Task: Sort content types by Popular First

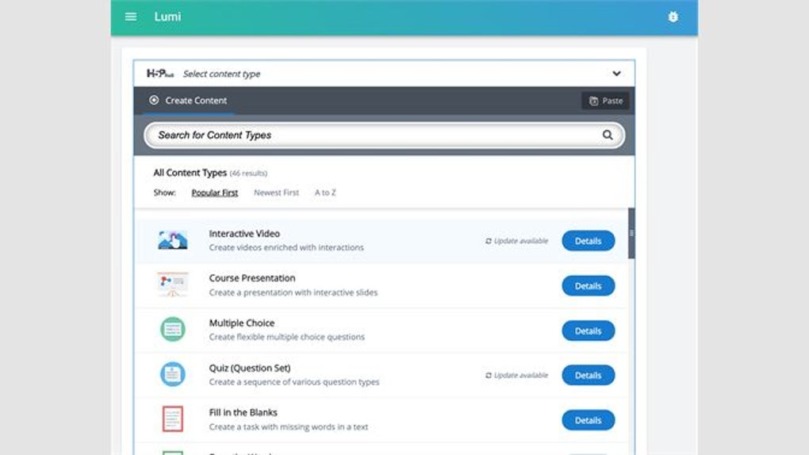Action: click(215, 192)
